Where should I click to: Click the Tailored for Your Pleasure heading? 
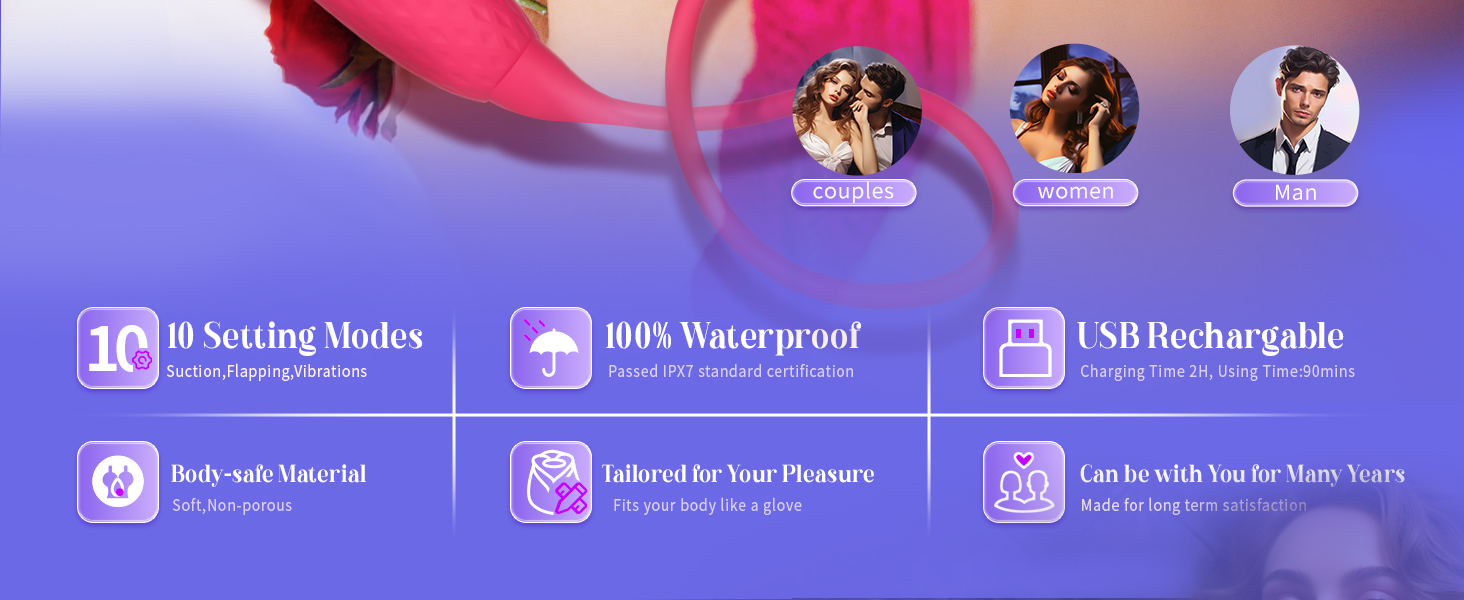pos(738,474)
